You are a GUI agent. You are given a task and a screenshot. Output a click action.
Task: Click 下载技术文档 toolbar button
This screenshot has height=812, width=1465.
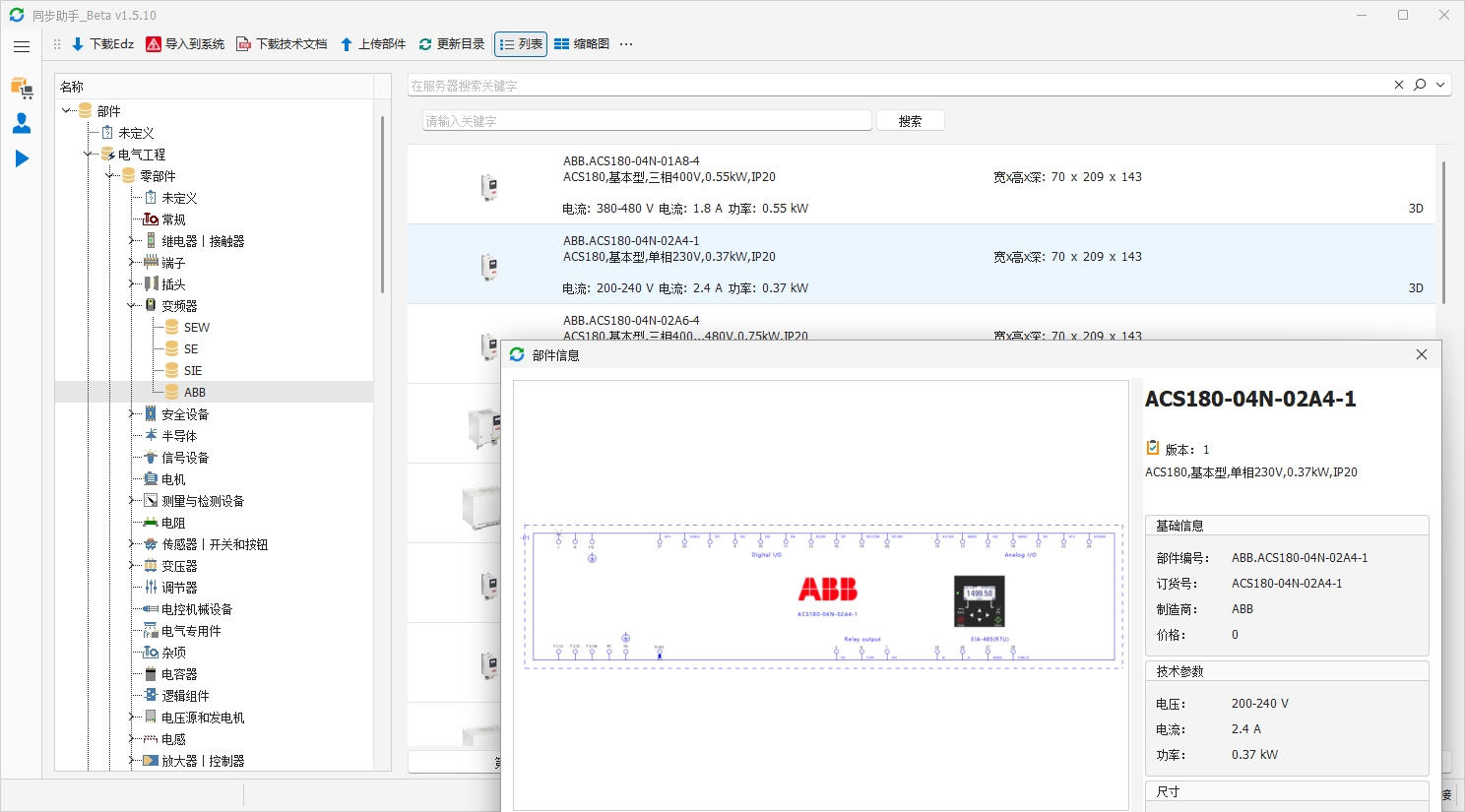click(282, 44)
